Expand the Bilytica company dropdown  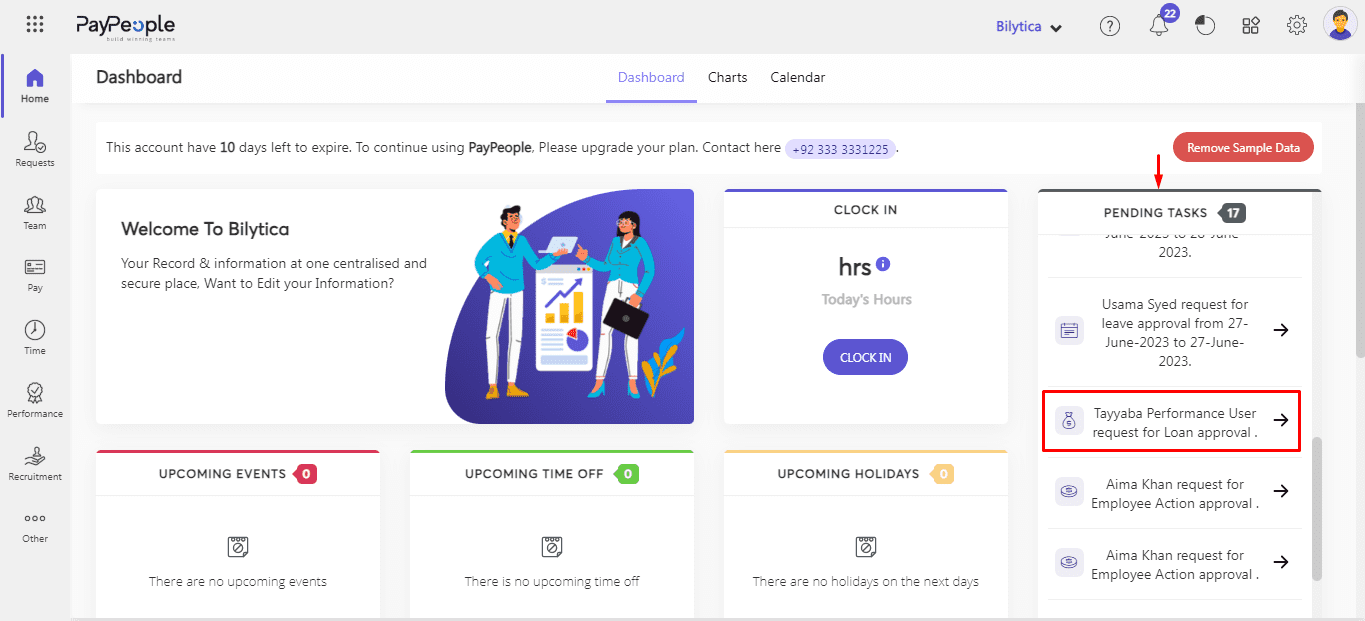pyautogui.click(x=1029, y=27)
